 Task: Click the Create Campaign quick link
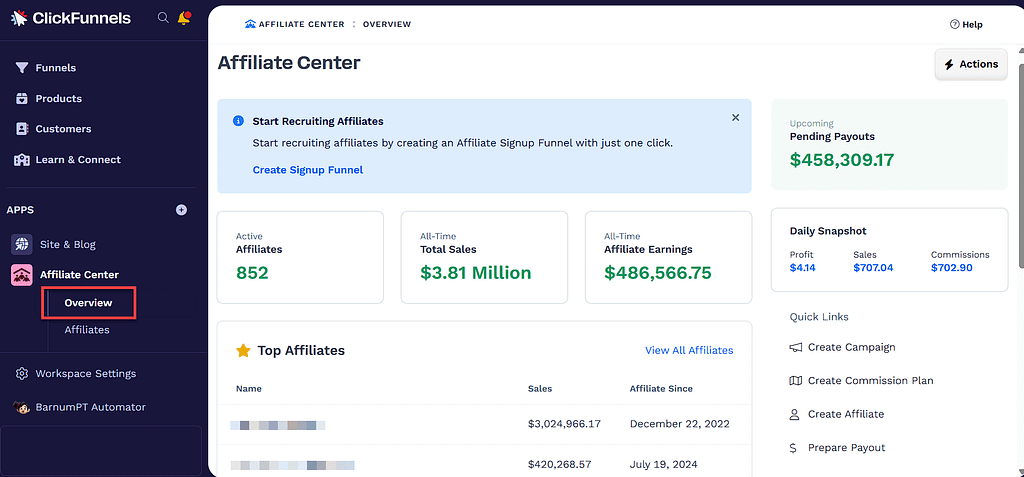[852, 348]
